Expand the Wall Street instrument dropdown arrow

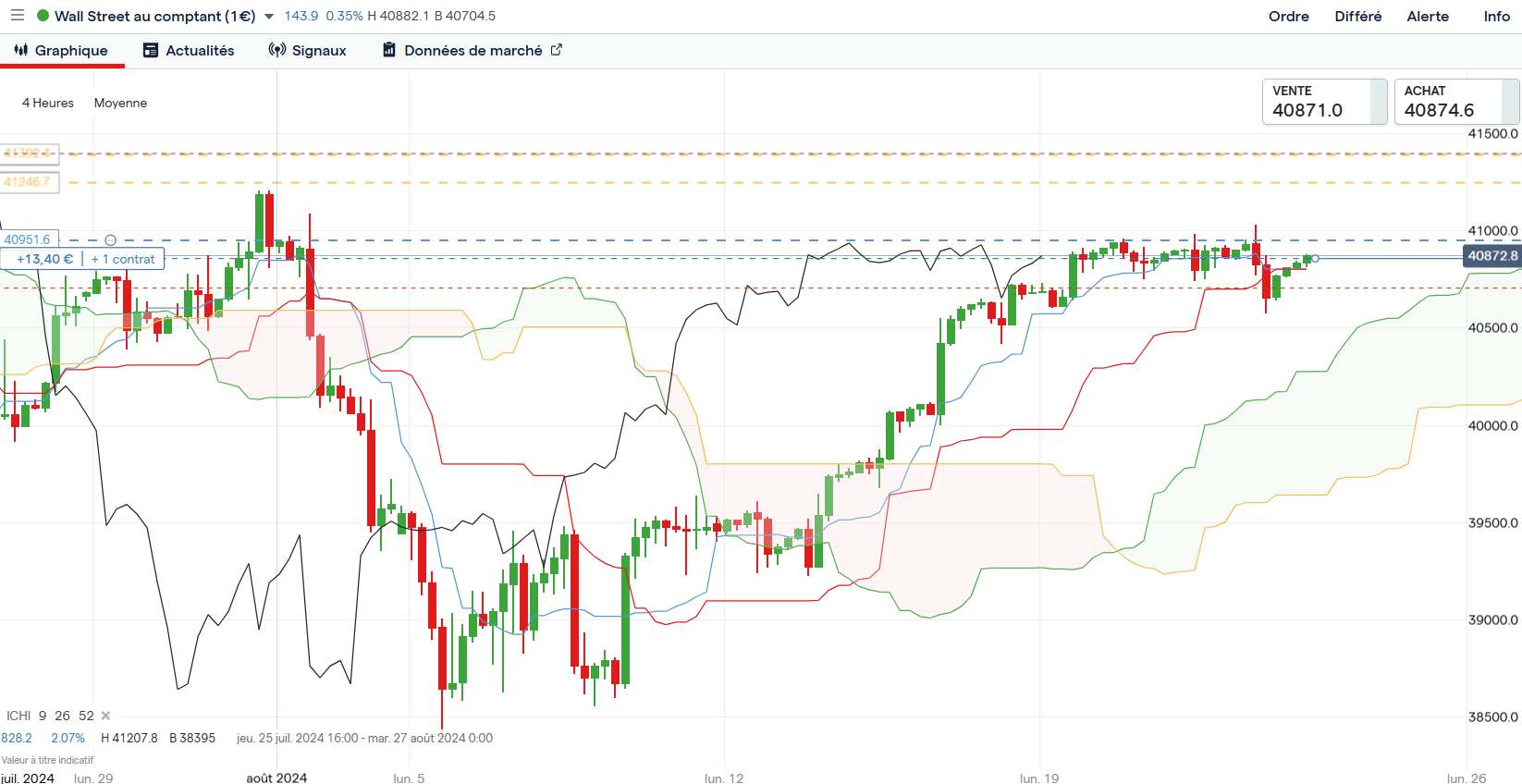click(269, 17)
